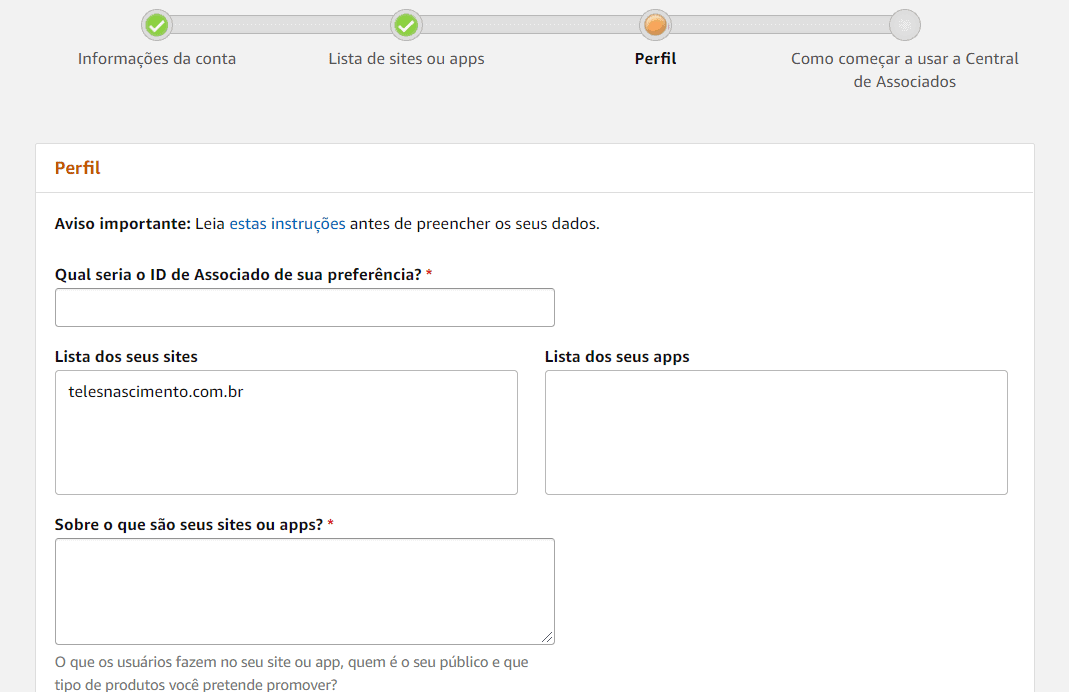Open Como começar a usar a Central de Associados
Image resolution: width=1069 pixels, height=692 pixels.
click(x=904, y=70)
